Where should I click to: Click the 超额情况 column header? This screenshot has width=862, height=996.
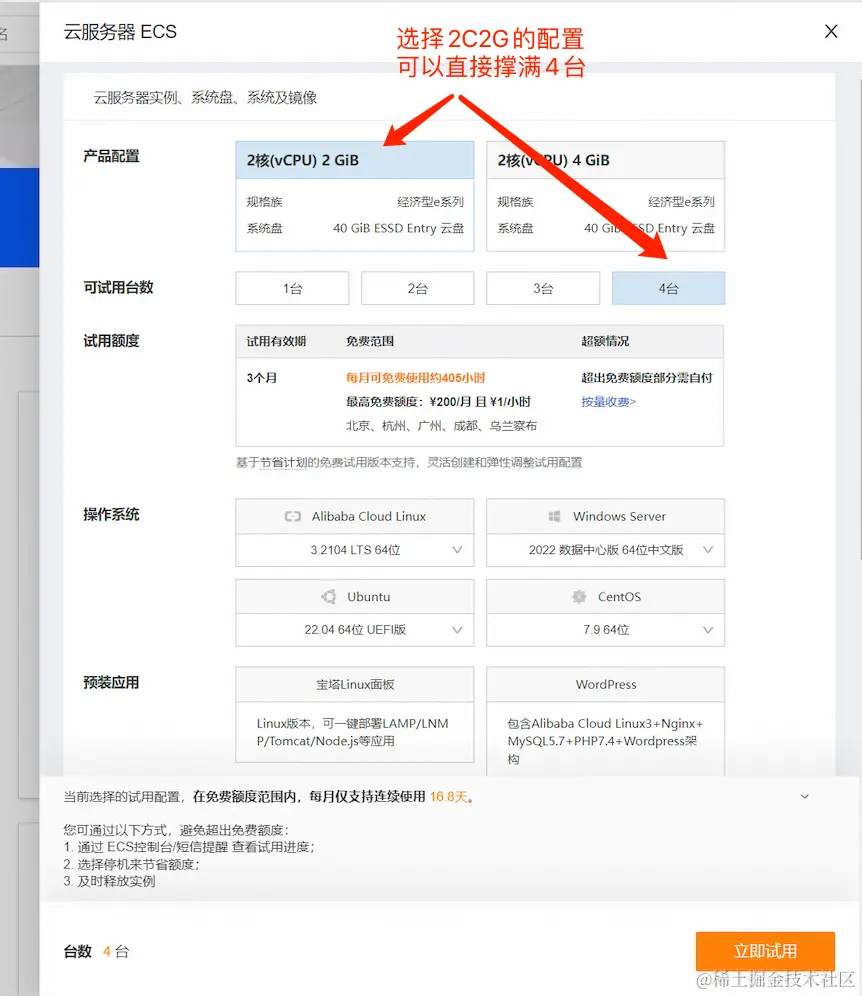pyautogui.click(x=605, y=341)
